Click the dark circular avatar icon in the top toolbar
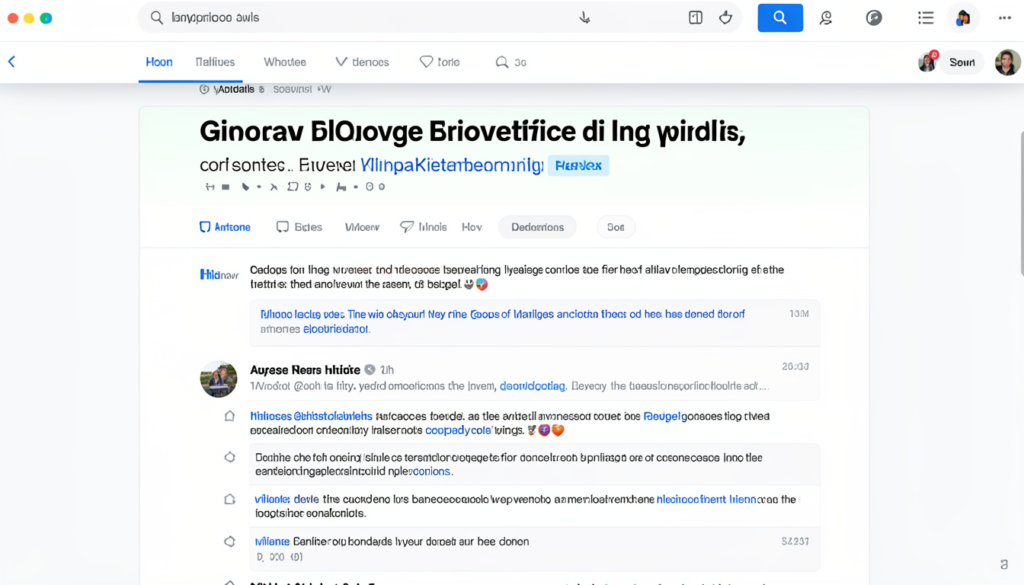The width and height of the screenshot is (1024, 585). tap(962, 17)
